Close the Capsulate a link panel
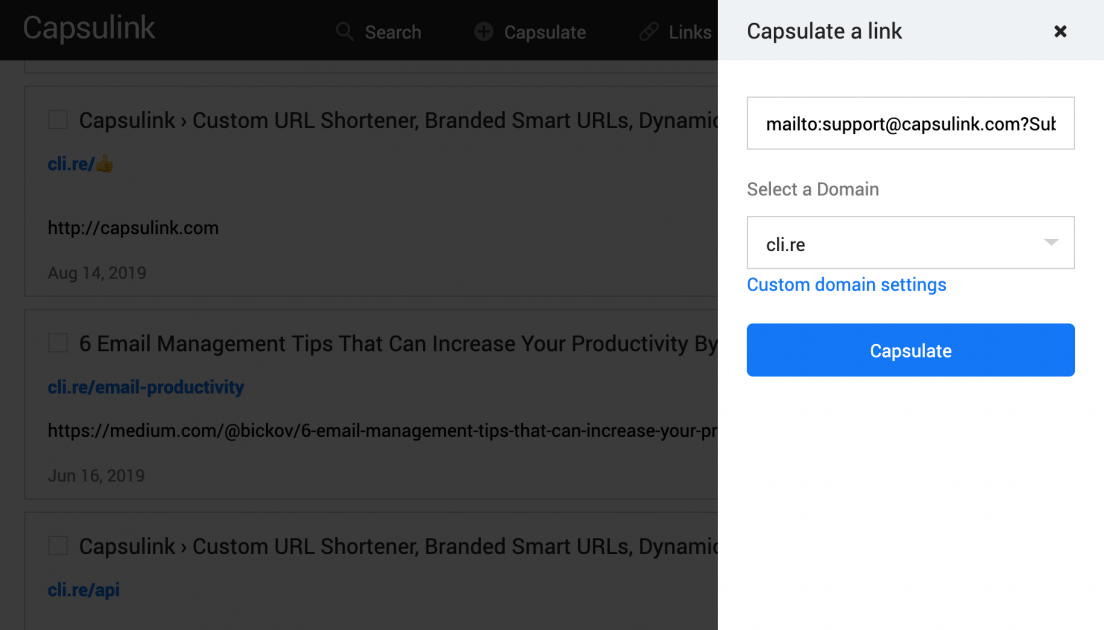This screenshot has width=1104, height=630. pos(1060,31)
